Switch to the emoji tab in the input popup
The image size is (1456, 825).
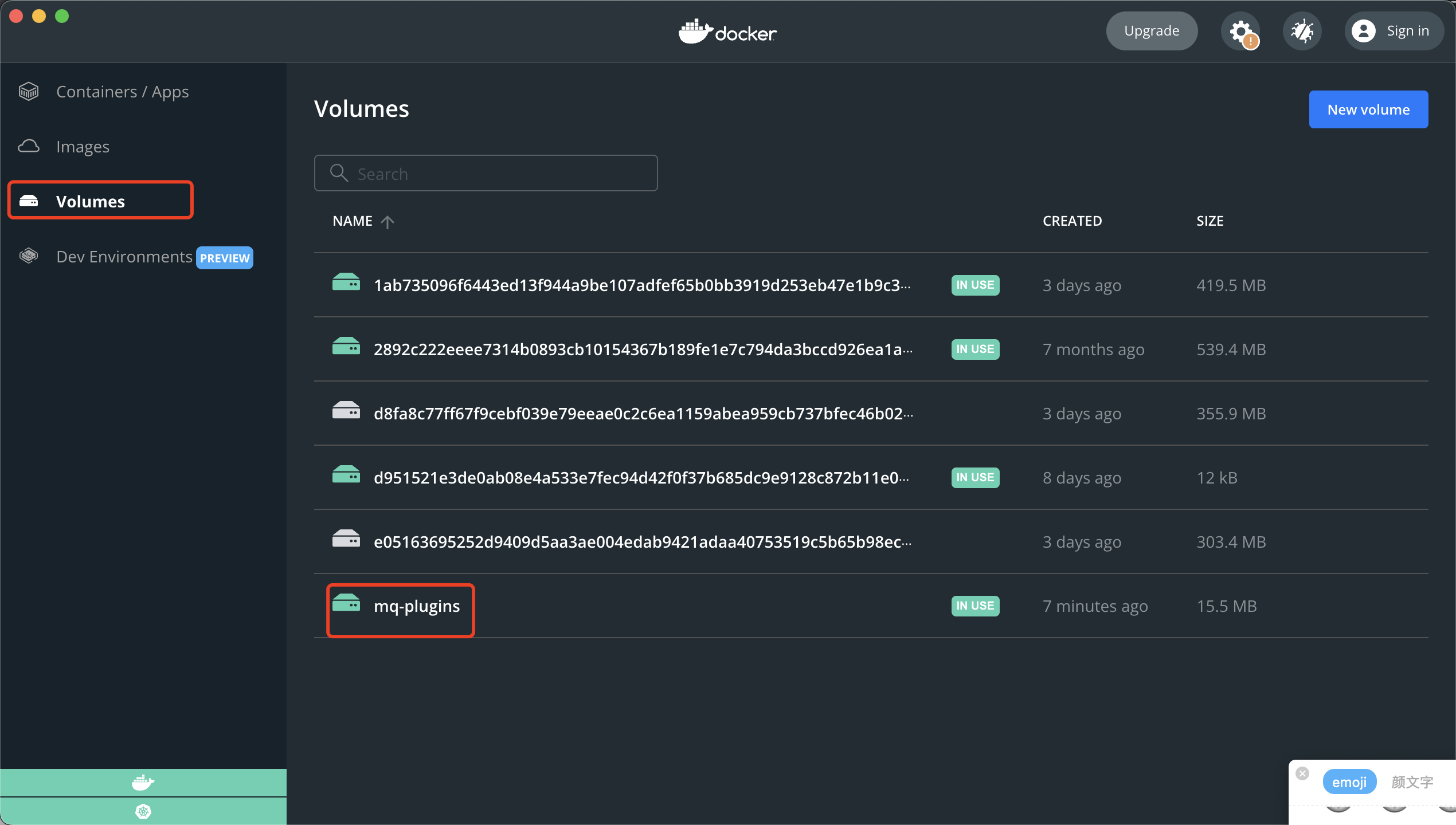[x=1349, y=781]
